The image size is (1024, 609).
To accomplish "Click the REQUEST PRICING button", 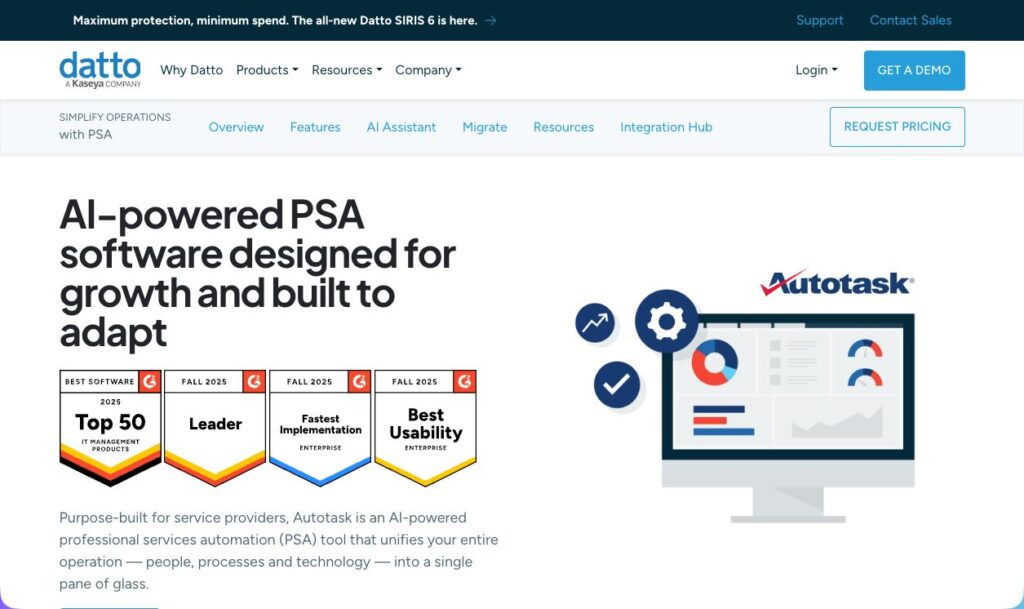I will tap(897, 127).
